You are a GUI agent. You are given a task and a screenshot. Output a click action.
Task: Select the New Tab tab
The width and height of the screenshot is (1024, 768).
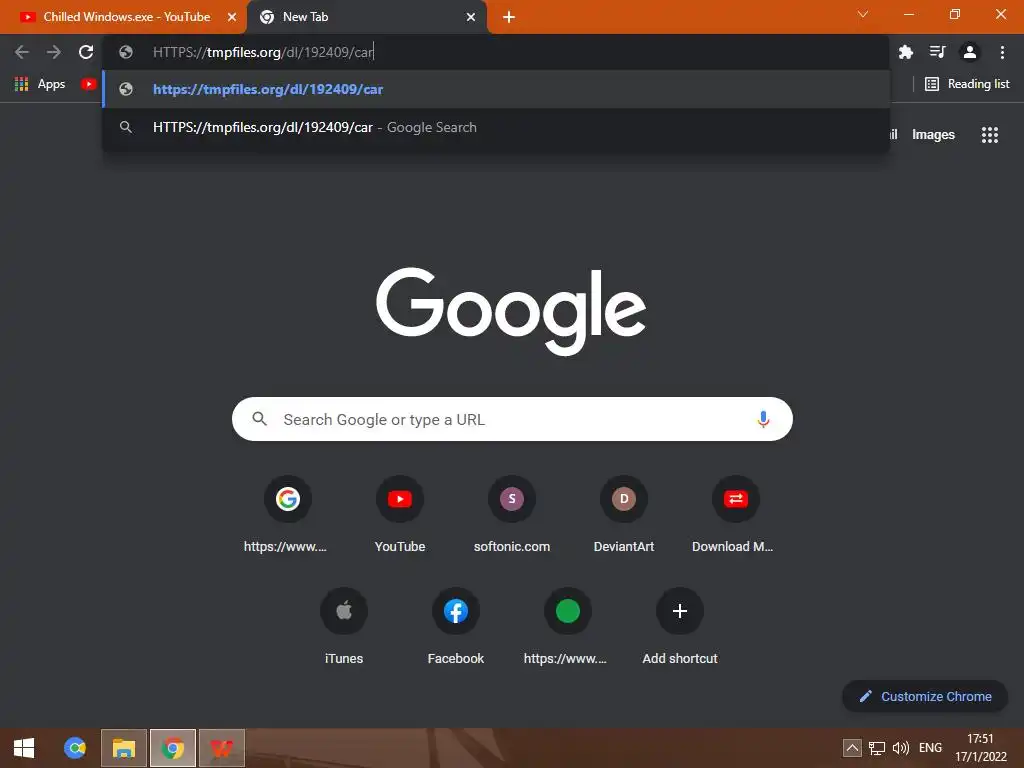click(x=366, y=17)
